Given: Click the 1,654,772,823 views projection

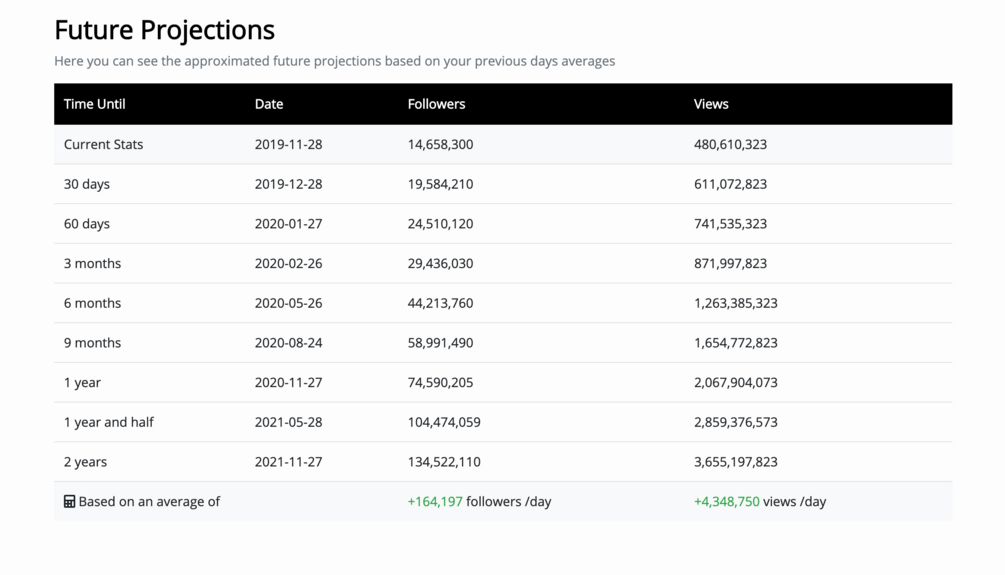Looking at the screenshot, I should pos(735,343).
